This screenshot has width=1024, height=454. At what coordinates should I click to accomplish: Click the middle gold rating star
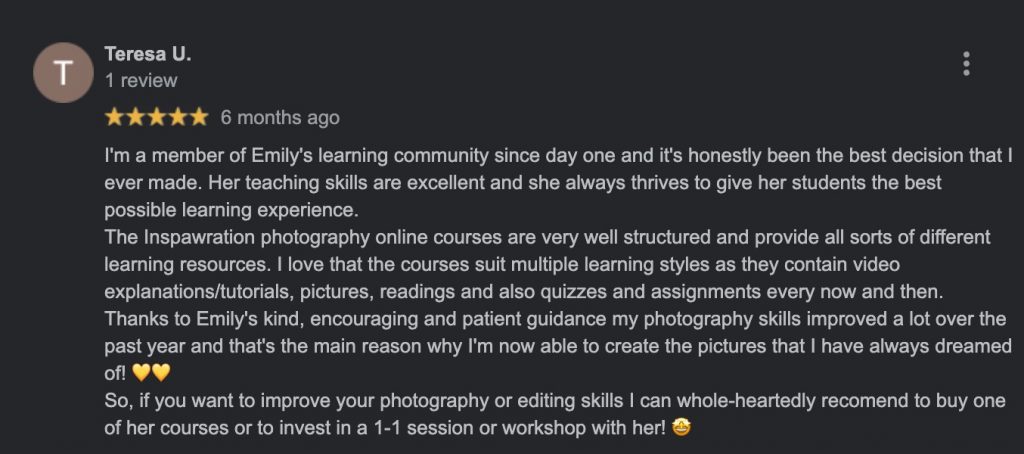[x=156, y=118]
